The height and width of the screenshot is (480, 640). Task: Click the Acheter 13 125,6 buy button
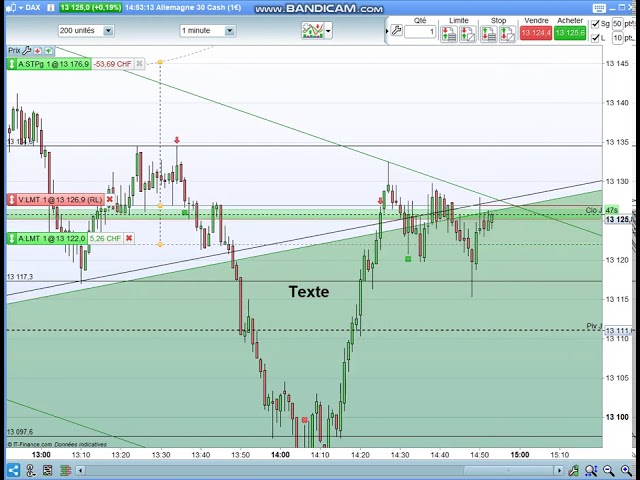[570, 33]
